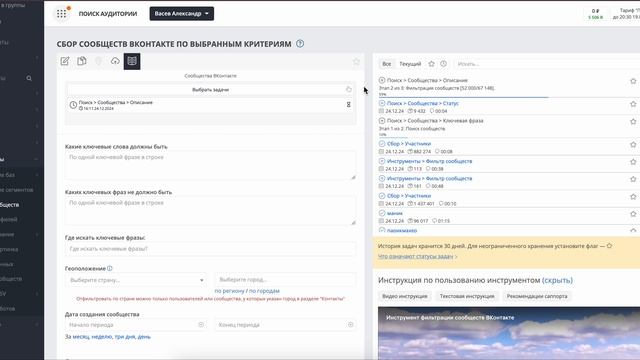Focus the Какие ключевые слова должны быть textarea

click(210, 165)
